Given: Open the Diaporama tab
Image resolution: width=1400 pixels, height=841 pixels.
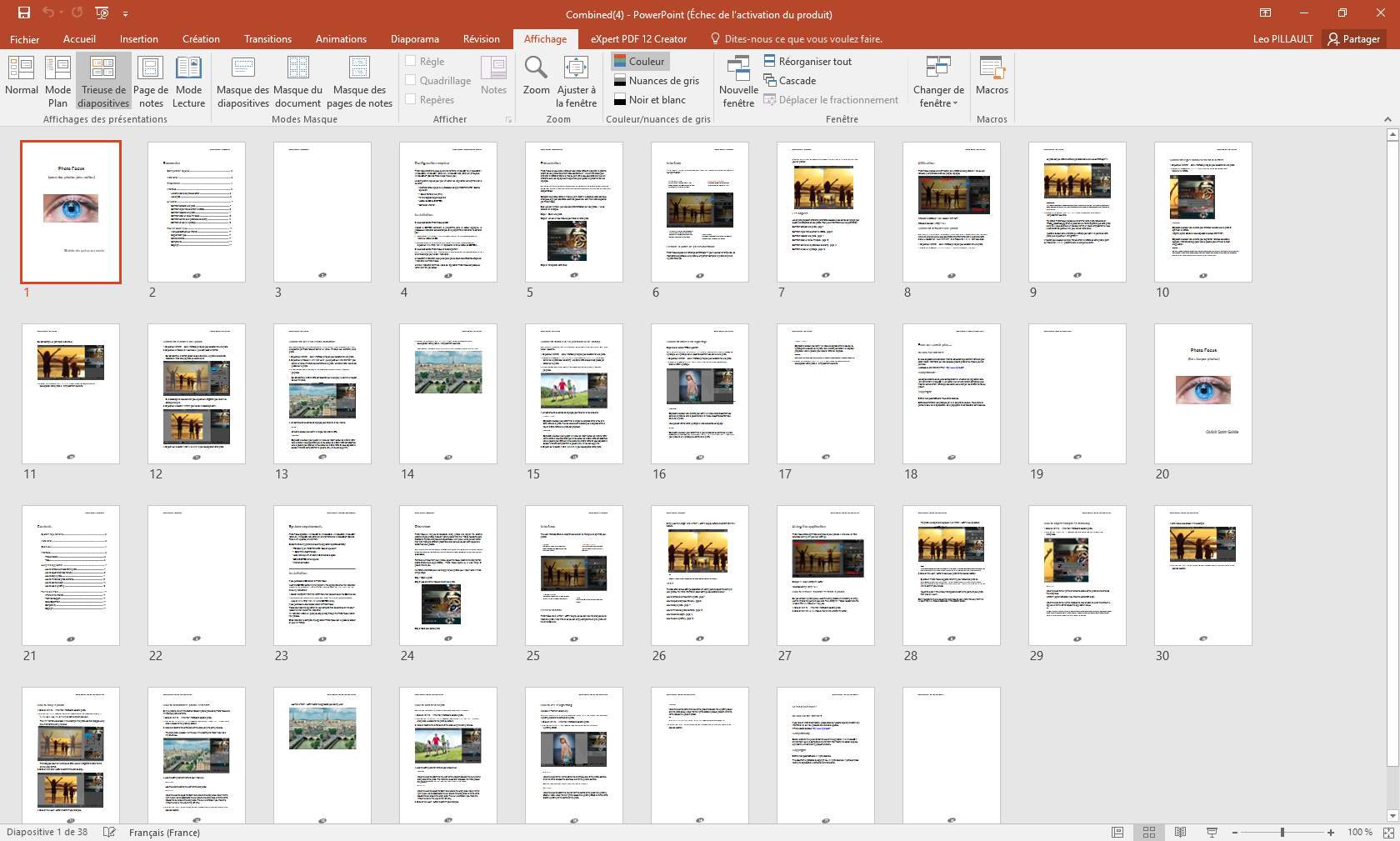Looking at the screenshot, I should [415, 39].
